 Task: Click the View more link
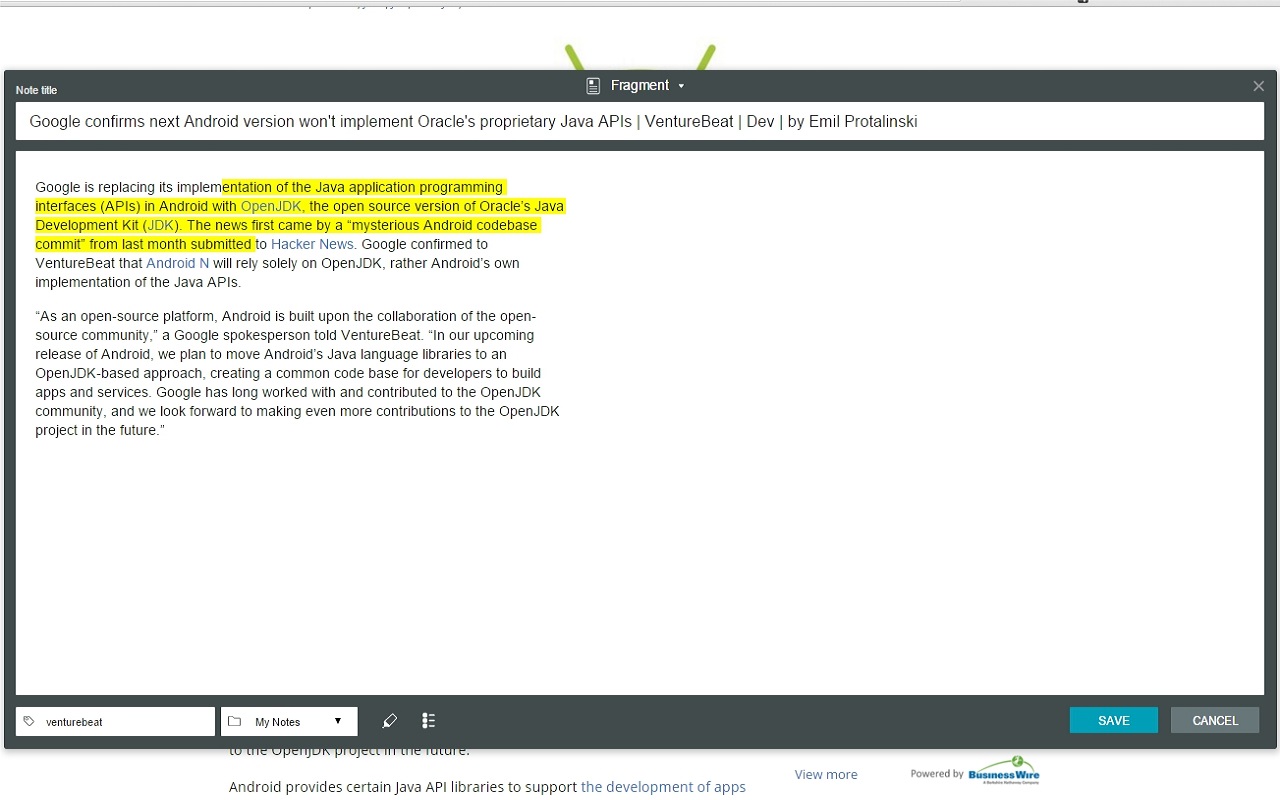[x=825, y=774]
